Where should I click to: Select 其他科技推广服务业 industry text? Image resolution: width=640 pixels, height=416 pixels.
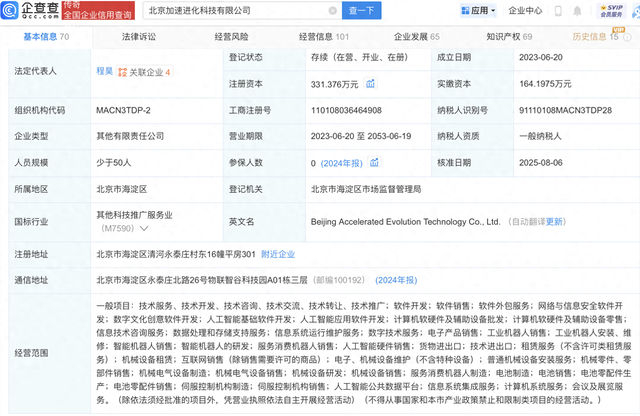coord(134,215)
